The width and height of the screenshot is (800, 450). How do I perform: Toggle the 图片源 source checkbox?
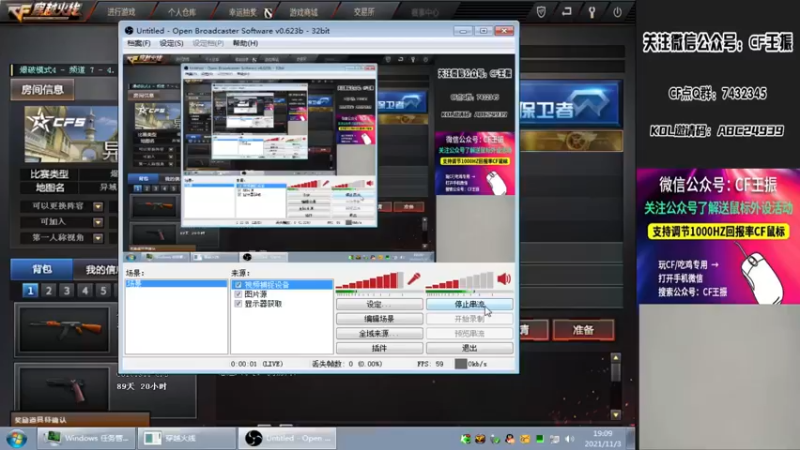click(238, 294)
